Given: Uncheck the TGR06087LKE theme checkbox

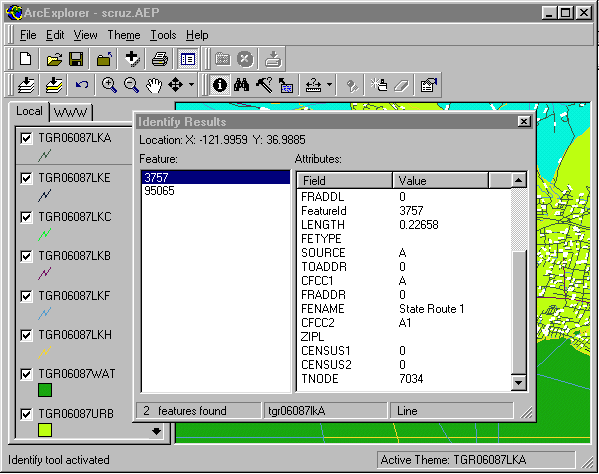Looking at the screenshot, I should click(x=26, y=178).
